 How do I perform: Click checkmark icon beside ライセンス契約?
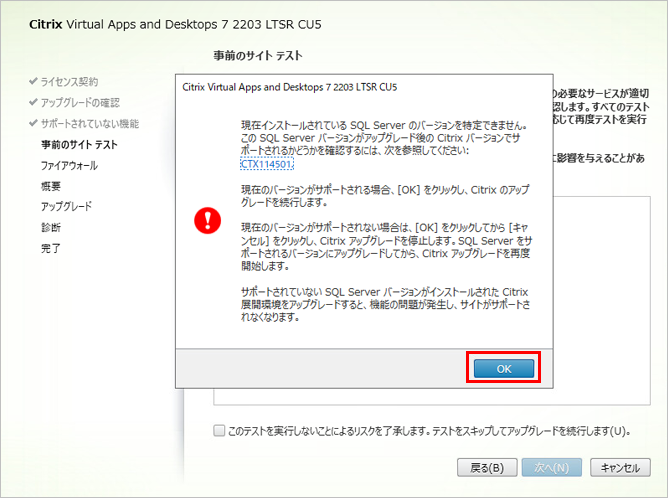pyautogui.click(x=33, y=81)
